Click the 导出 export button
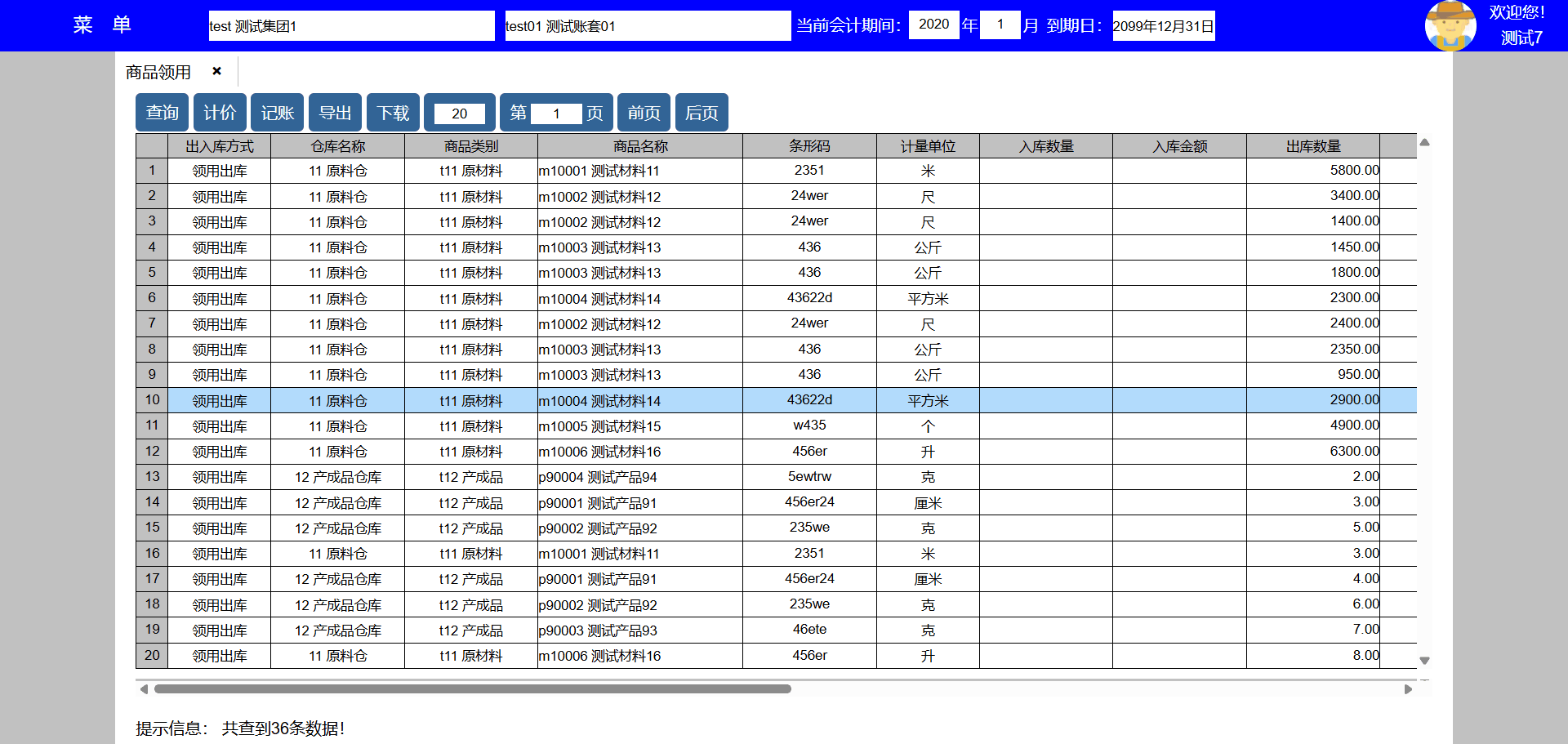This screenshot has height=744, width=1568. click(335, 113)
